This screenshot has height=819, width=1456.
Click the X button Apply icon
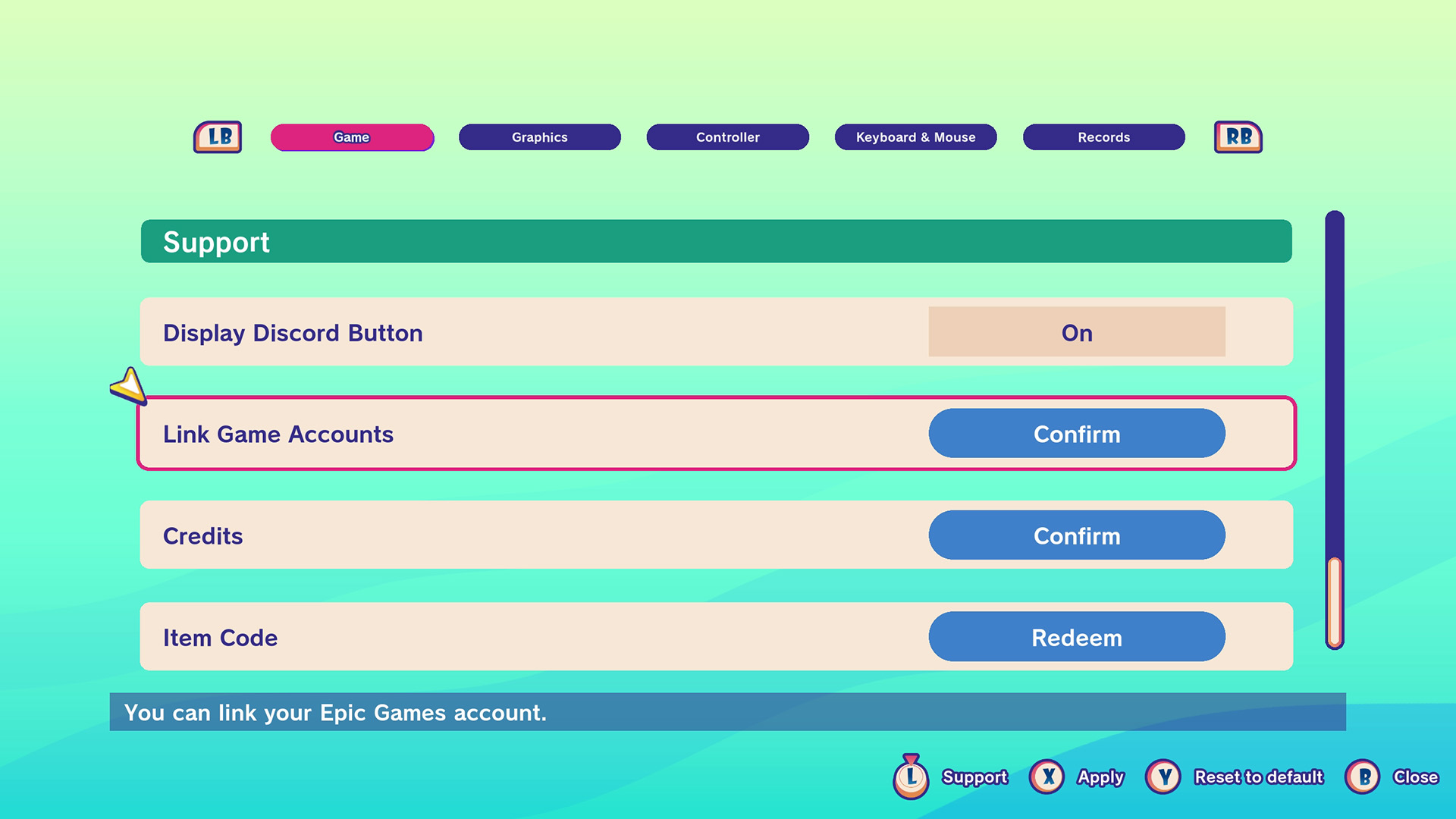click(1047, 777)
